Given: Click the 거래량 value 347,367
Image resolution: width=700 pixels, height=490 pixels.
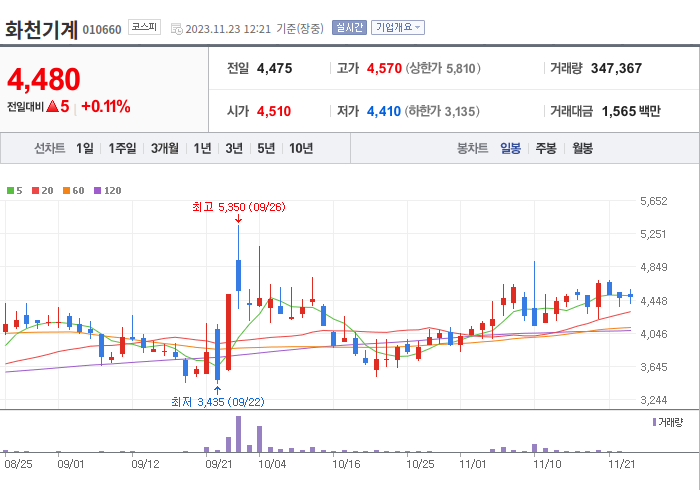Looking at the screenshot, I should (x=616, y=68).
